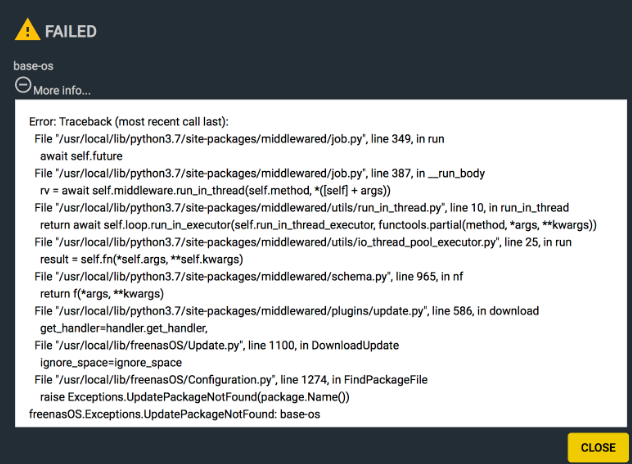Click the final 'UpdatePackageNotFound: base-os' line

click(x=175, y=414)
